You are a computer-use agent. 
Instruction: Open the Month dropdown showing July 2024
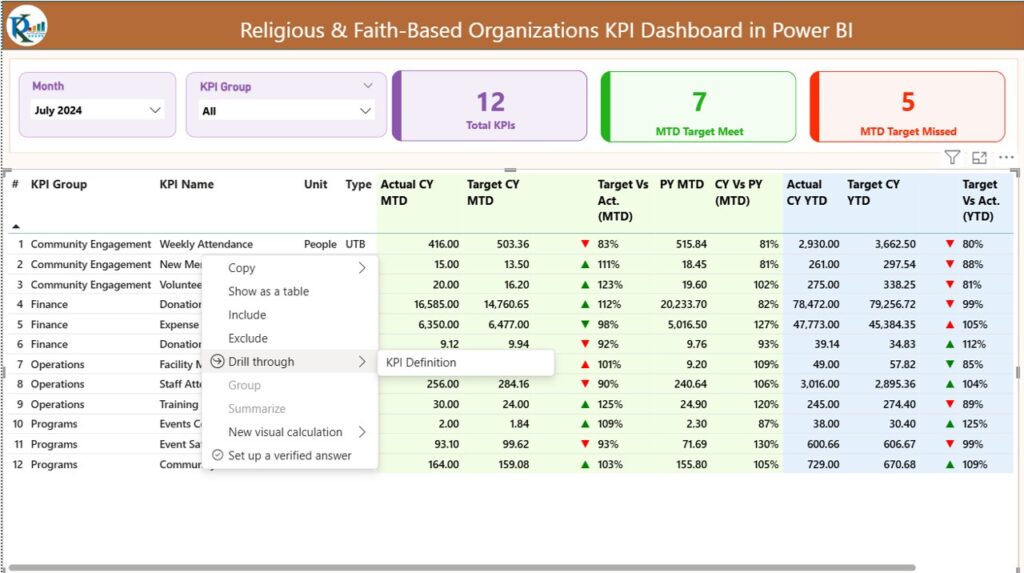[x=97, y=110]
